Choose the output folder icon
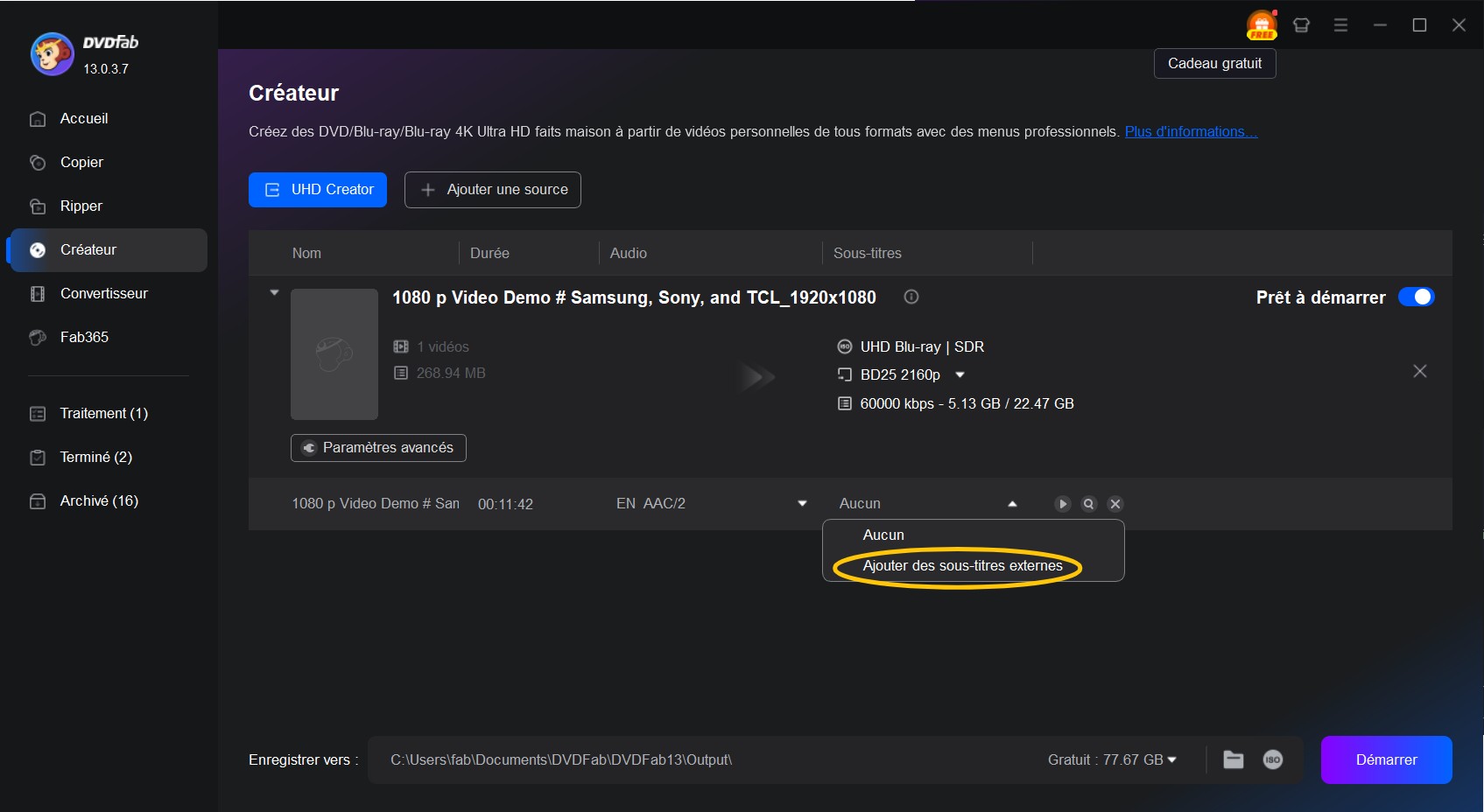1484x812 pixels. 1234,759
